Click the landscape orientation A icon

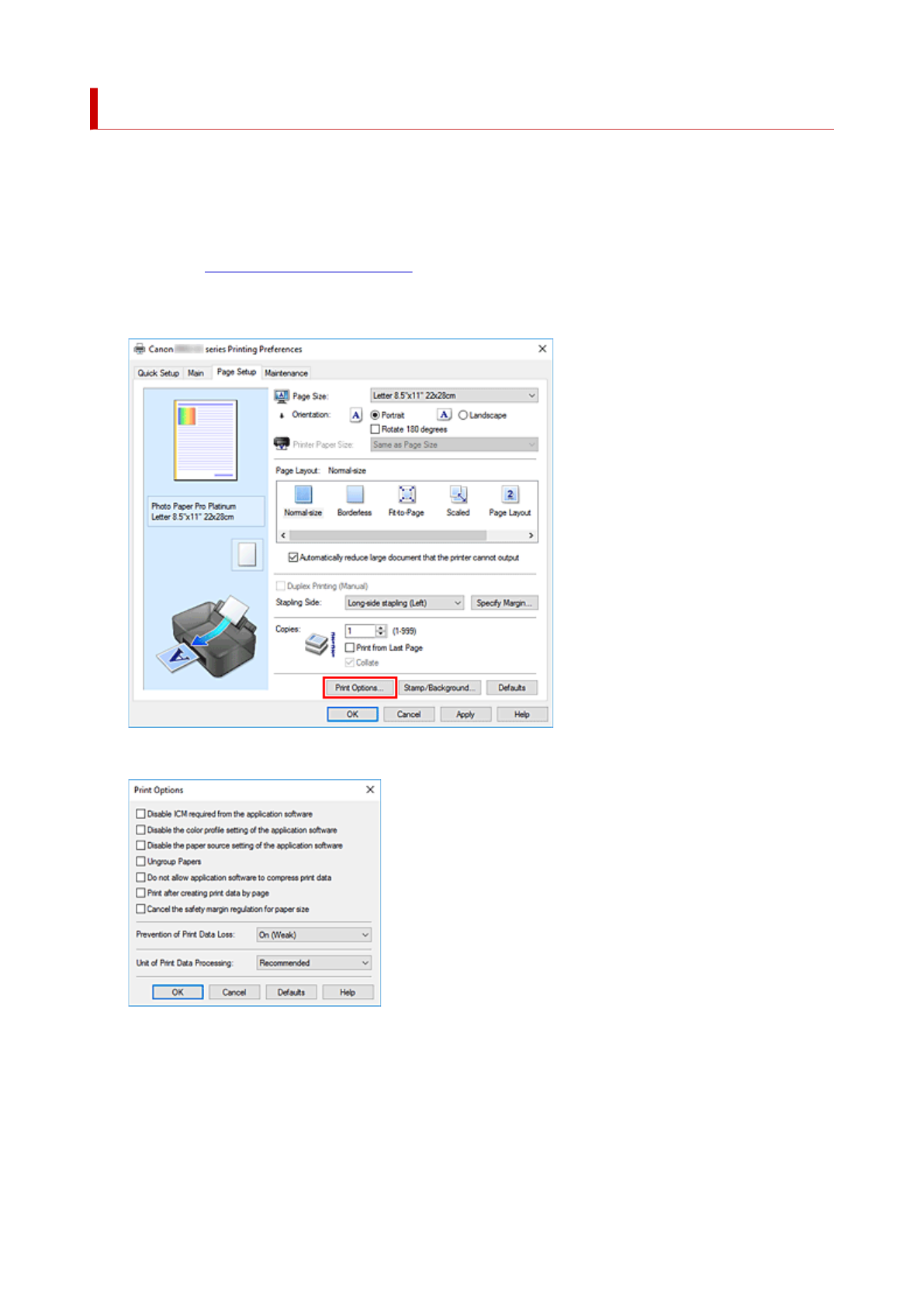tap(444, 415)
